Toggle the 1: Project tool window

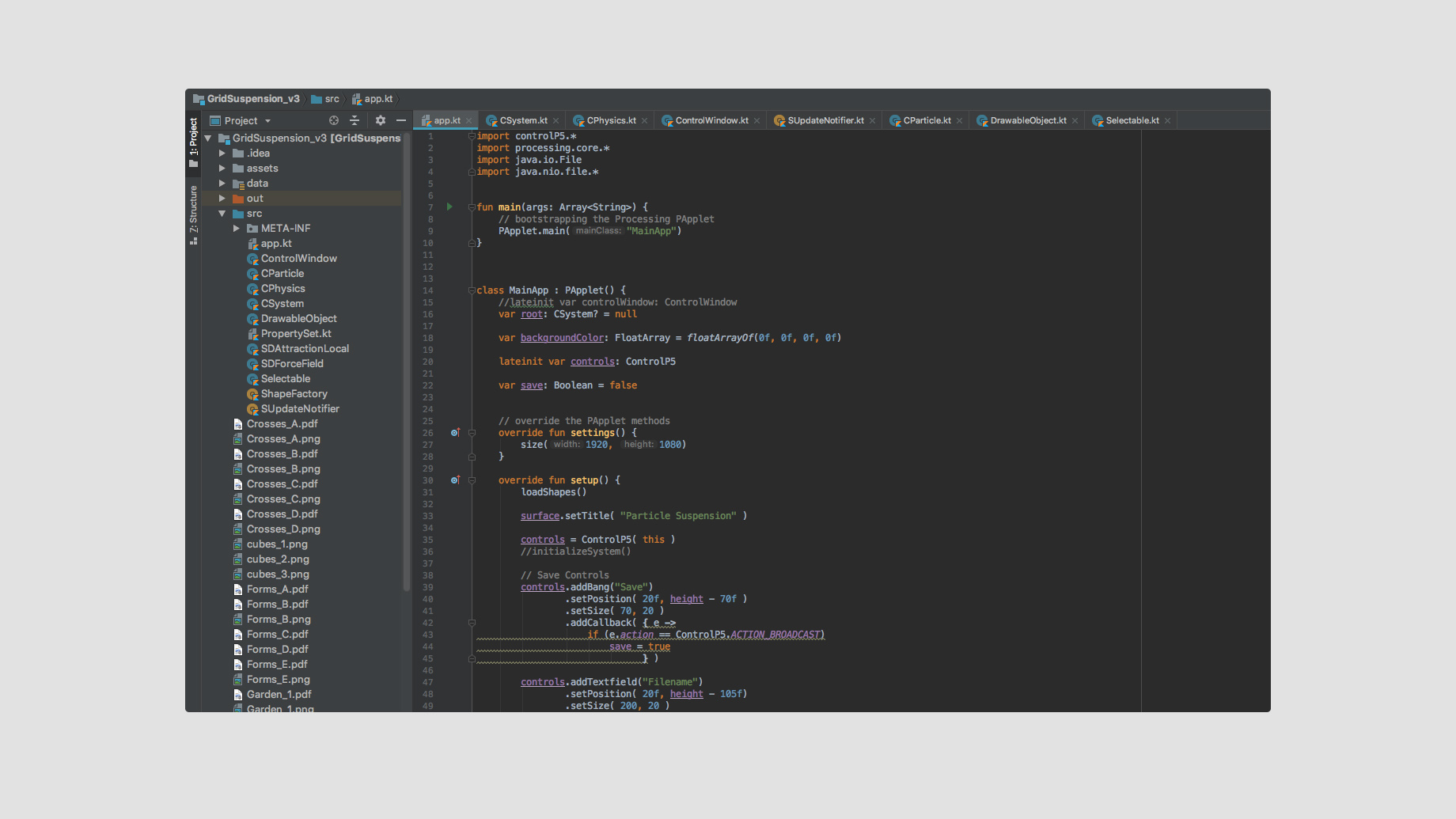coord(193,141)
